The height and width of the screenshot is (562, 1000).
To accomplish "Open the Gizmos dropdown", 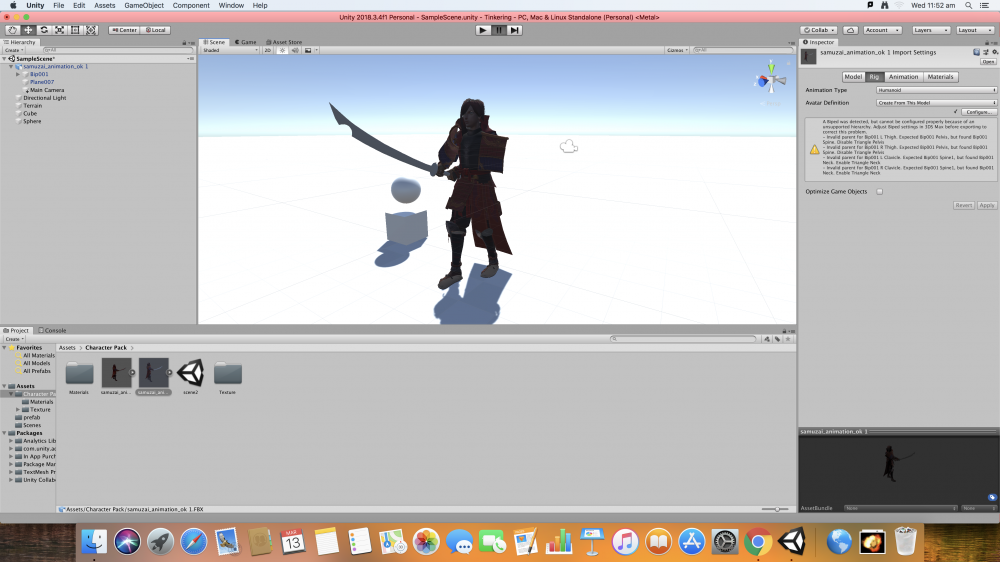I will [x=676, y=50].
